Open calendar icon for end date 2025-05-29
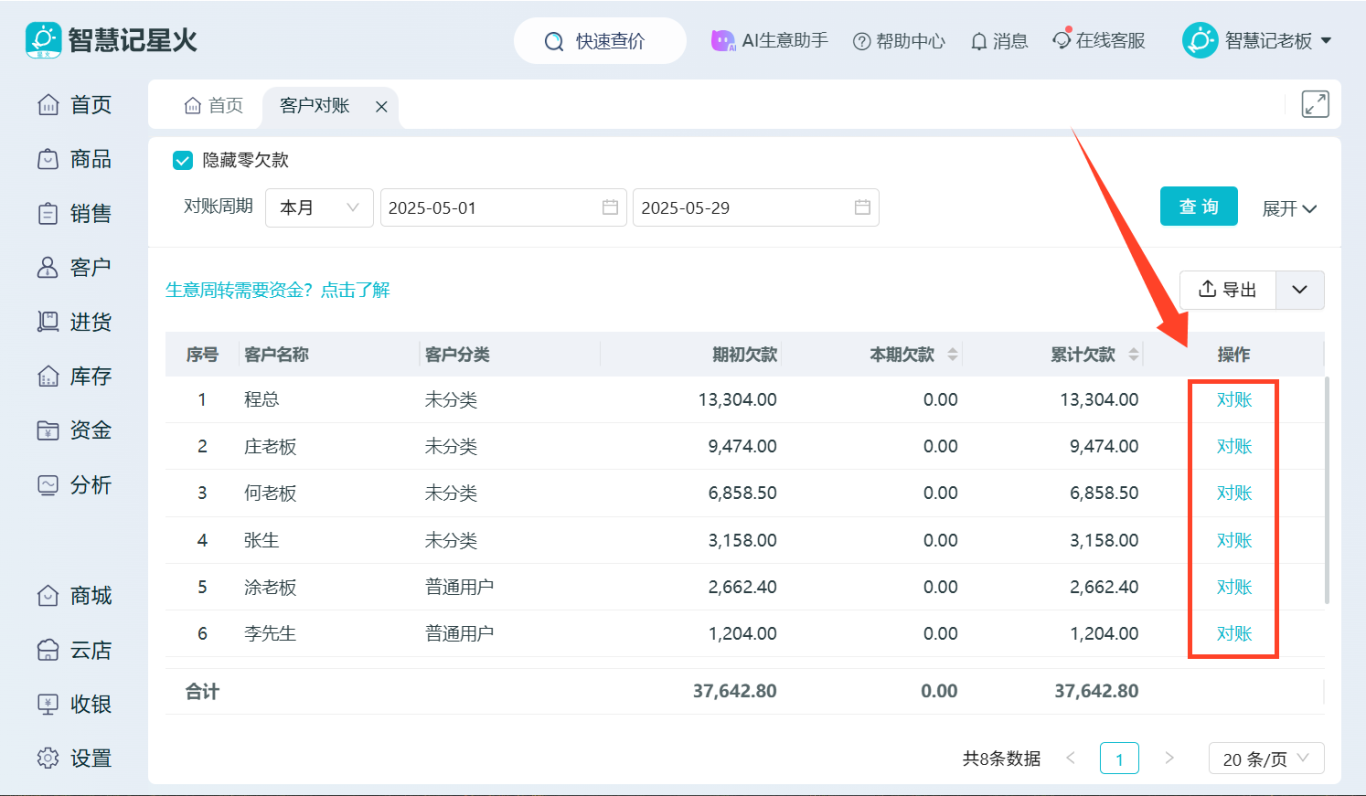1366x796 pixels. click(862, 208)
